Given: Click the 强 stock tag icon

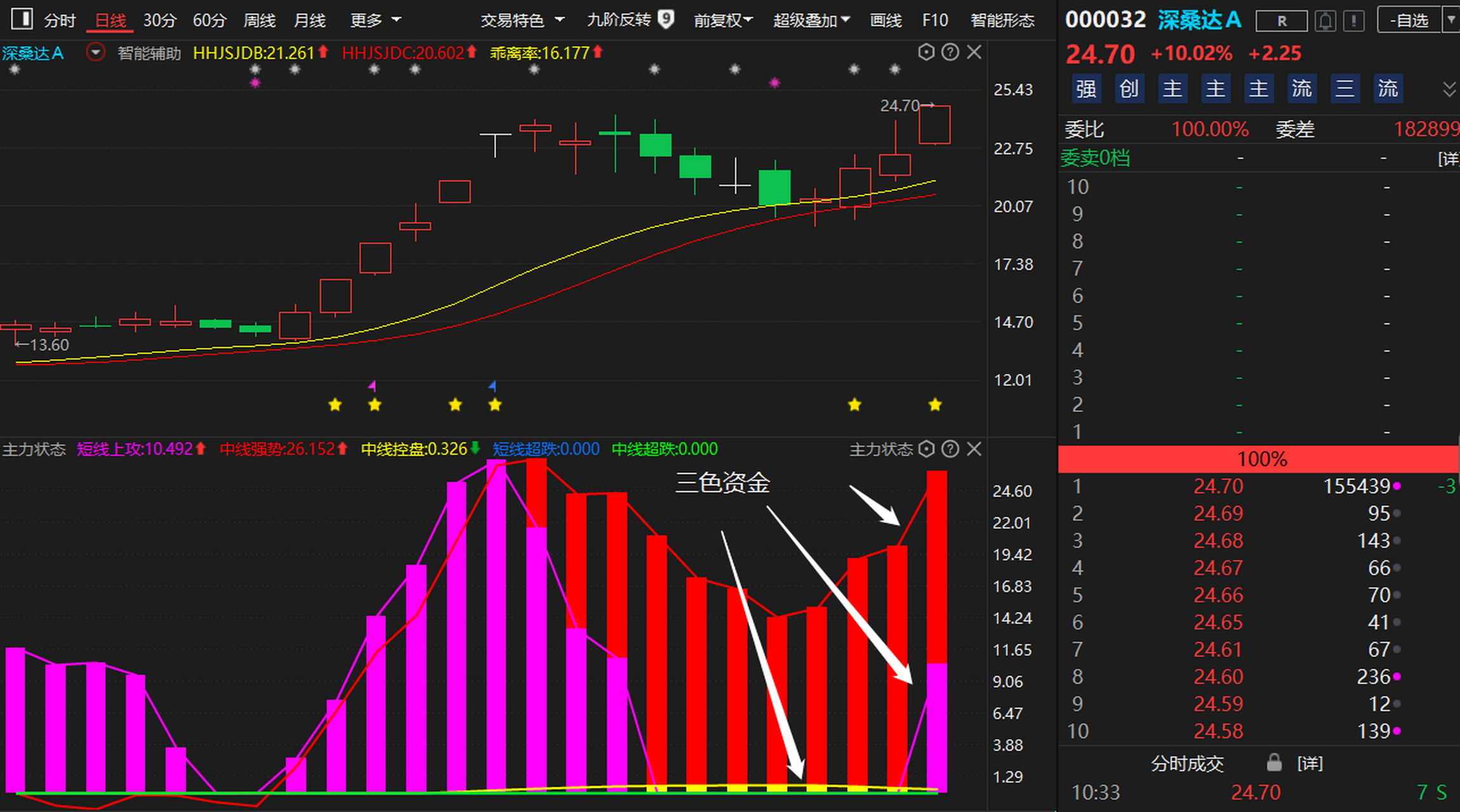Looking at the screenshot, I should coord(1086,88).
